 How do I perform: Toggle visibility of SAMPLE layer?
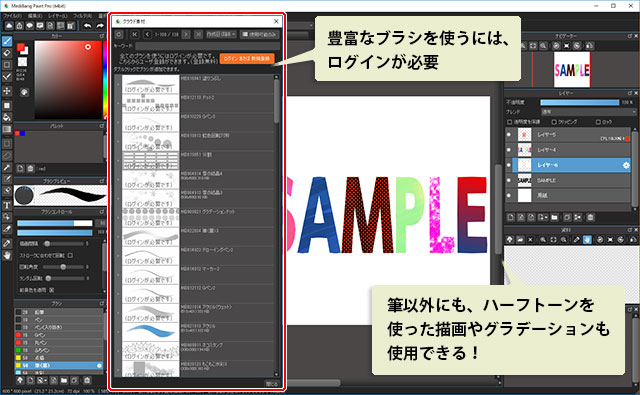pyautogui.click(x=509, y=180)
